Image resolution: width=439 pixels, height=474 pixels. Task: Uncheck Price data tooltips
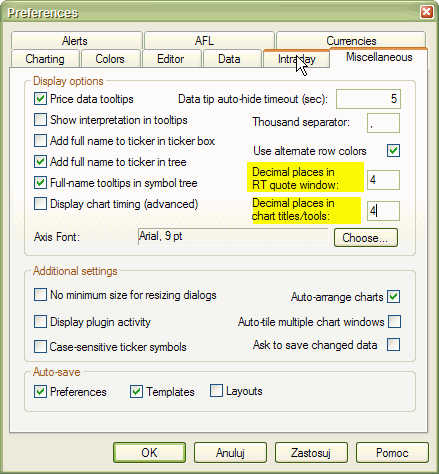pyautogui.click(x=40, y=99)
